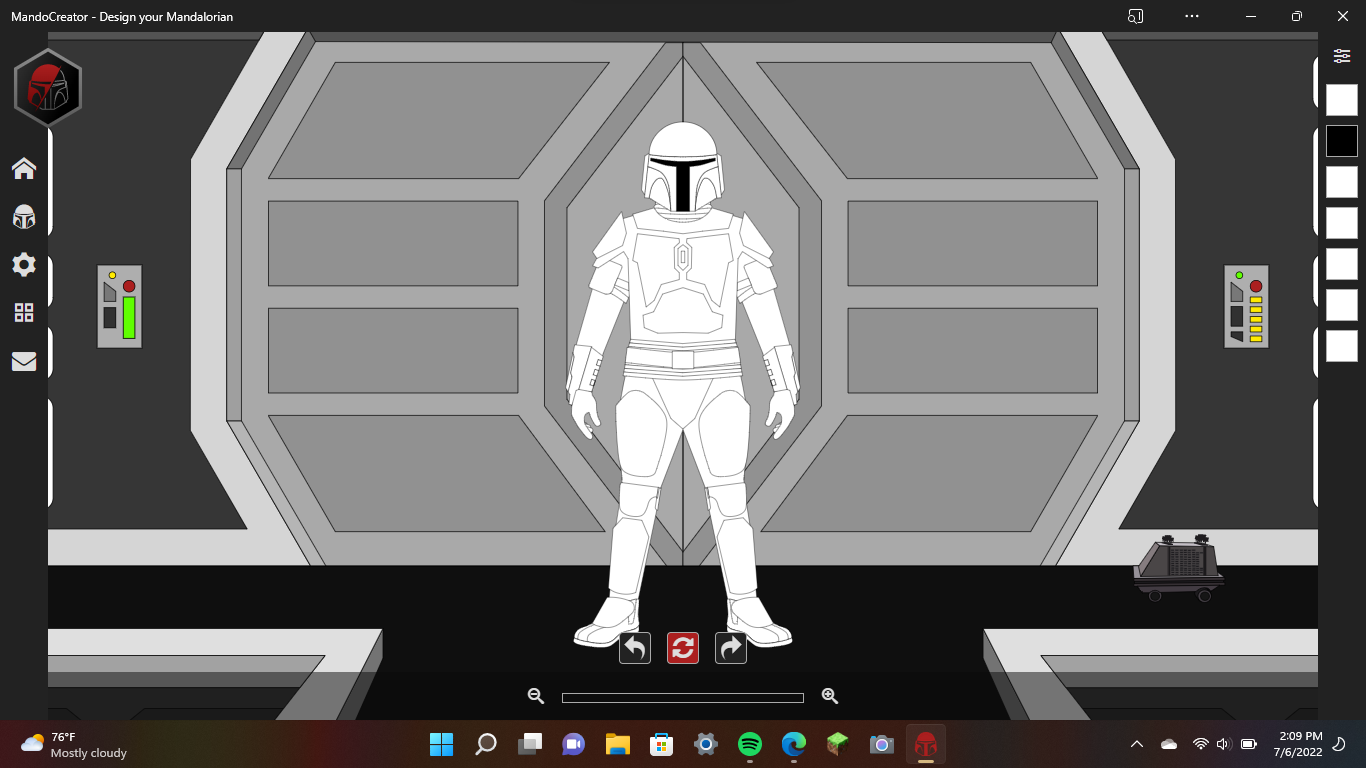The height and width of the screenshot is (768, 1366).
Task: Open File Explorer from the taskbar
Action: 617,744
